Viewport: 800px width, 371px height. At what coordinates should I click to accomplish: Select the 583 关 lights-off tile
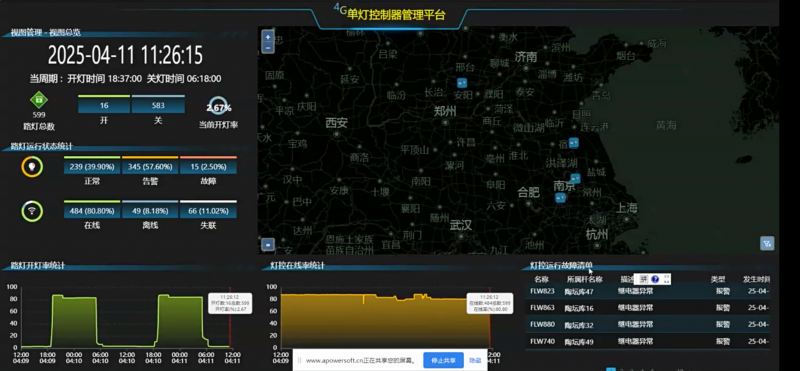point(158,105)
